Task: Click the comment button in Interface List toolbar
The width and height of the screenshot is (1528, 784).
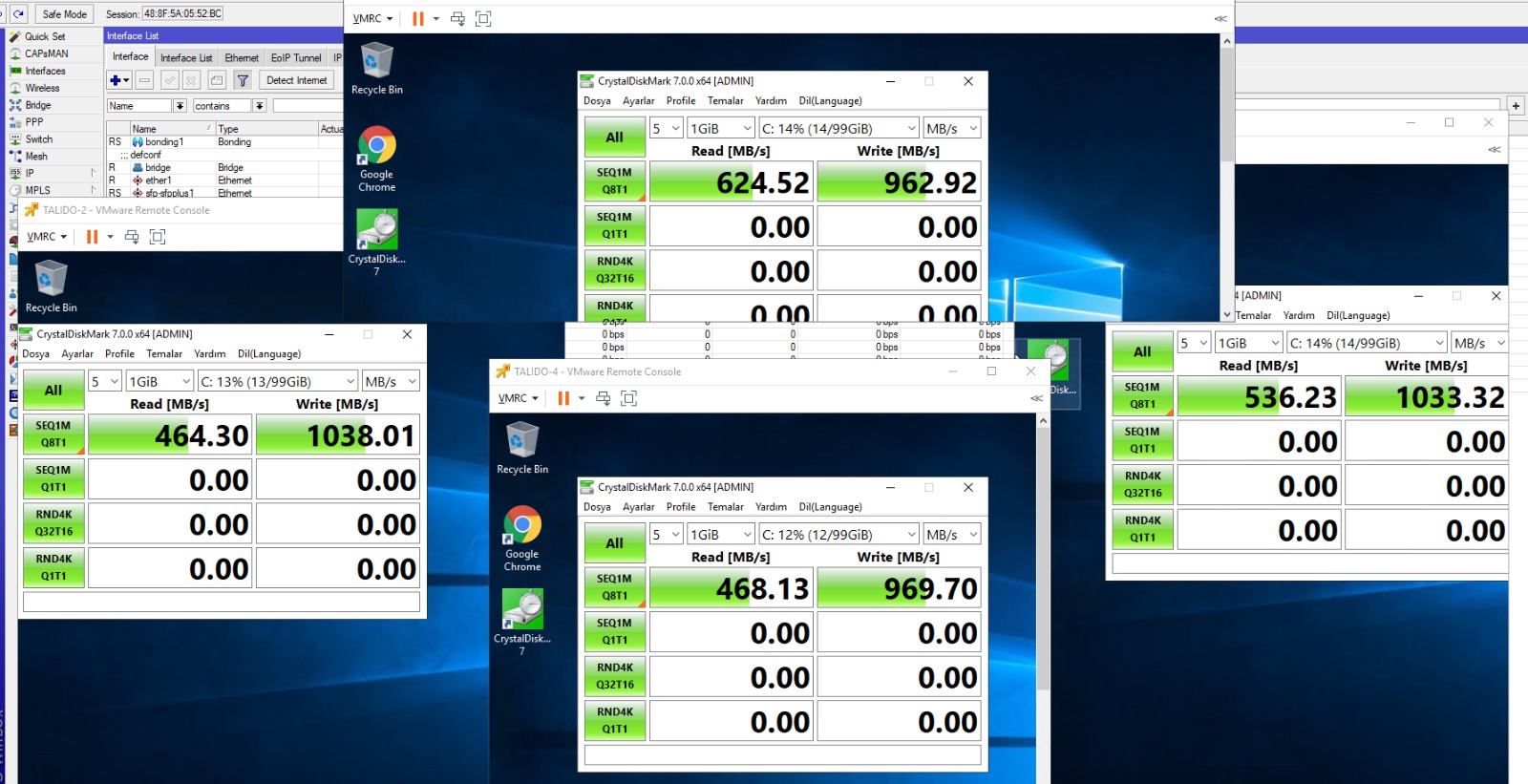Action: click(217, 80)
